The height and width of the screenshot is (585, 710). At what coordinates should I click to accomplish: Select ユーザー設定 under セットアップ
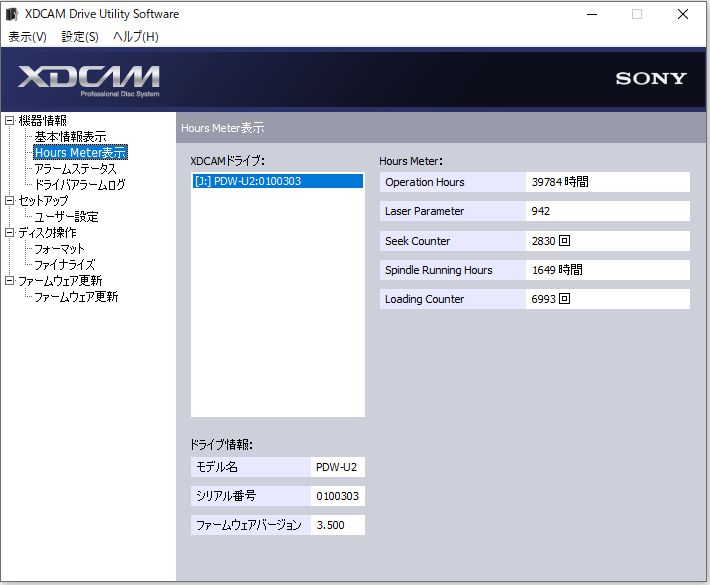66,217
